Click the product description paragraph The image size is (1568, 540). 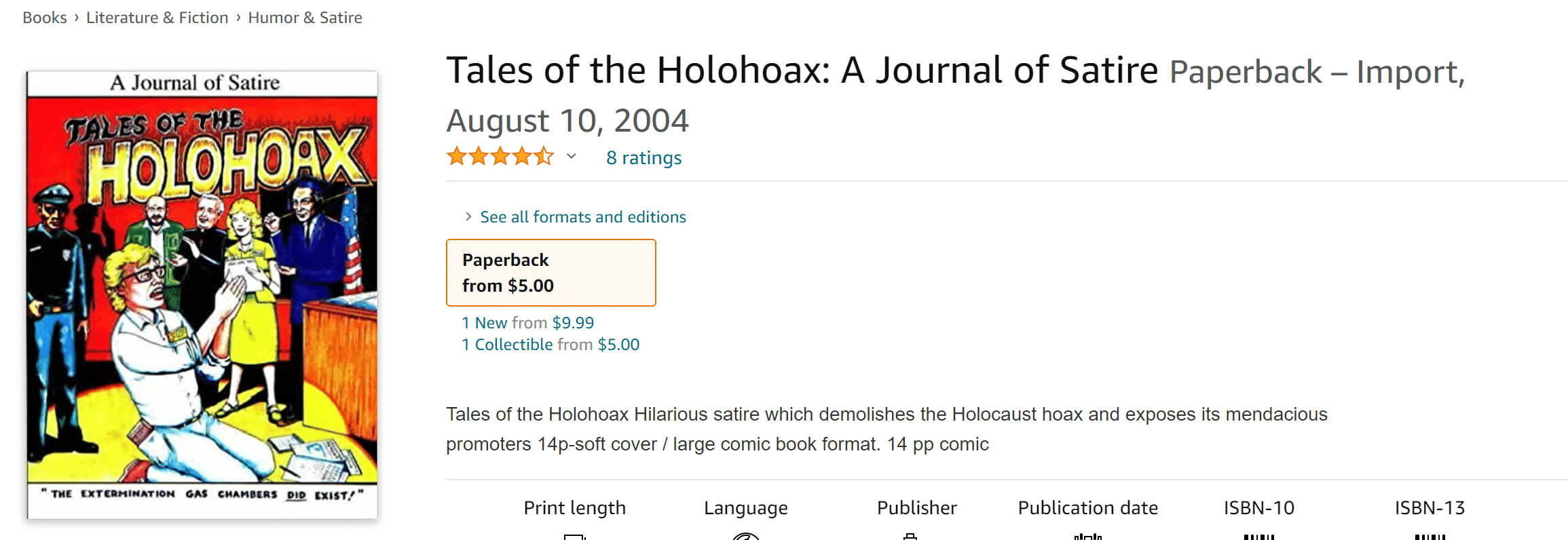(886, 429)
